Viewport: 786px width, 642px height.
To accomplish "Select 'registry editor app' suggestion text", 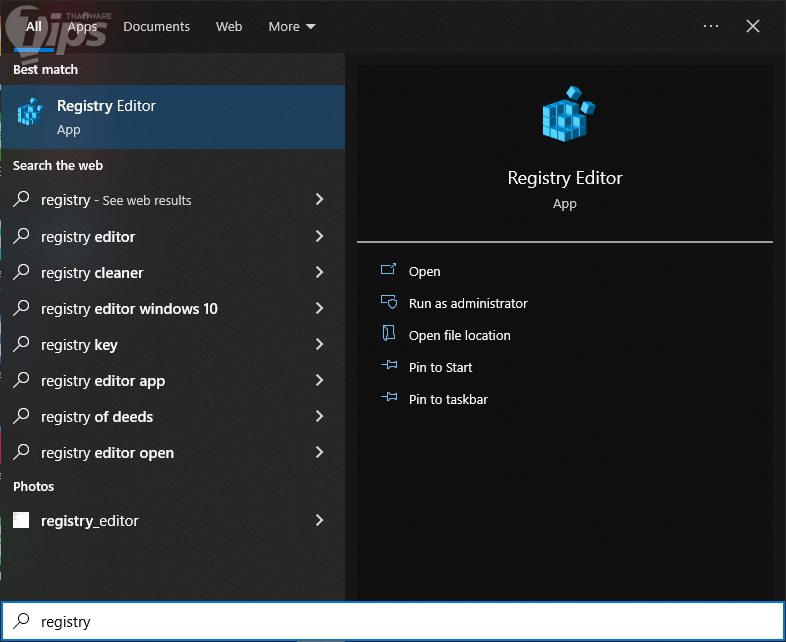I will (x=103, y=381).
